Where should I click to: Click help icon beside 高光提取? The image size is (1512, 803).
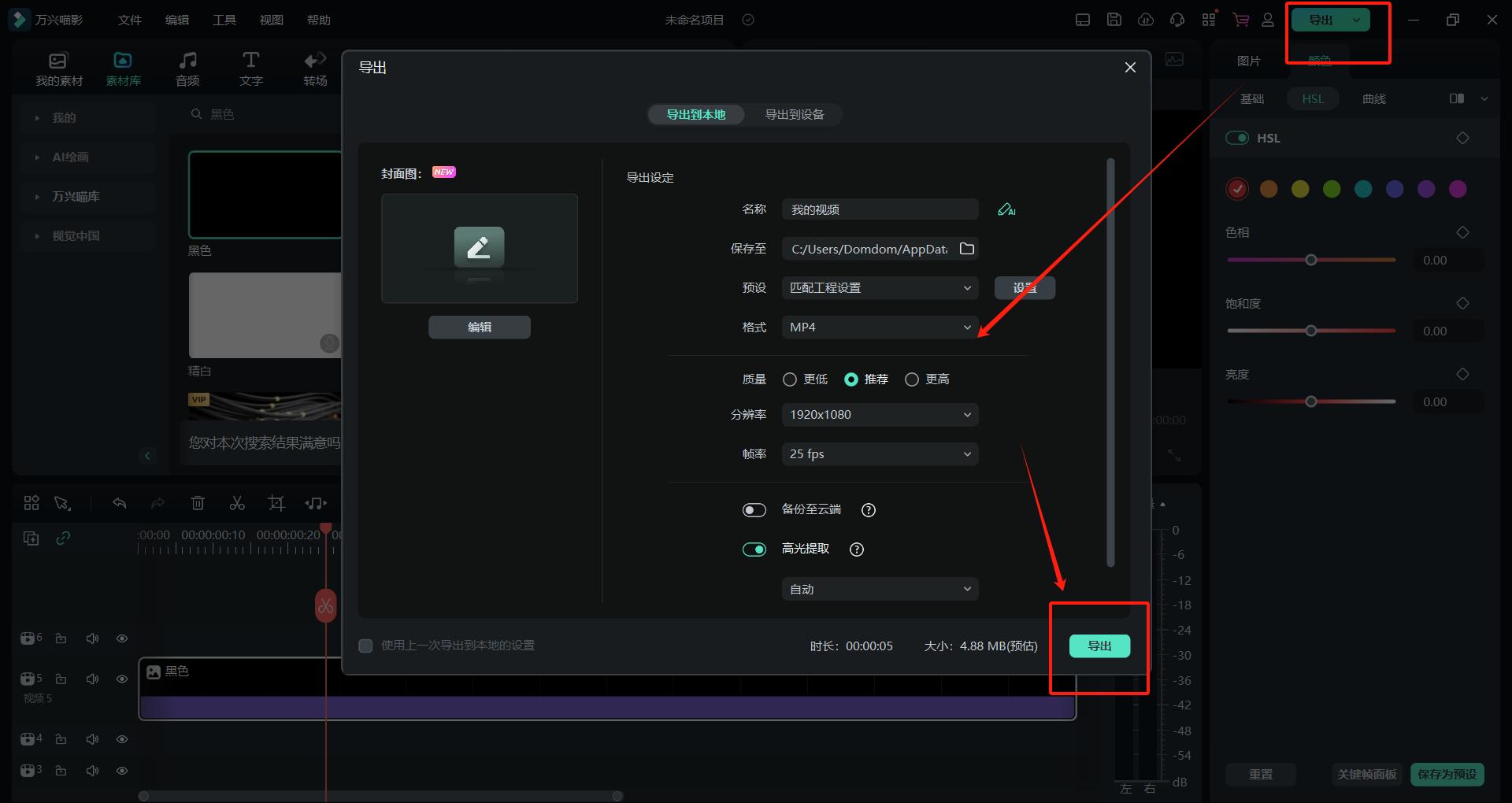point(857,550)
